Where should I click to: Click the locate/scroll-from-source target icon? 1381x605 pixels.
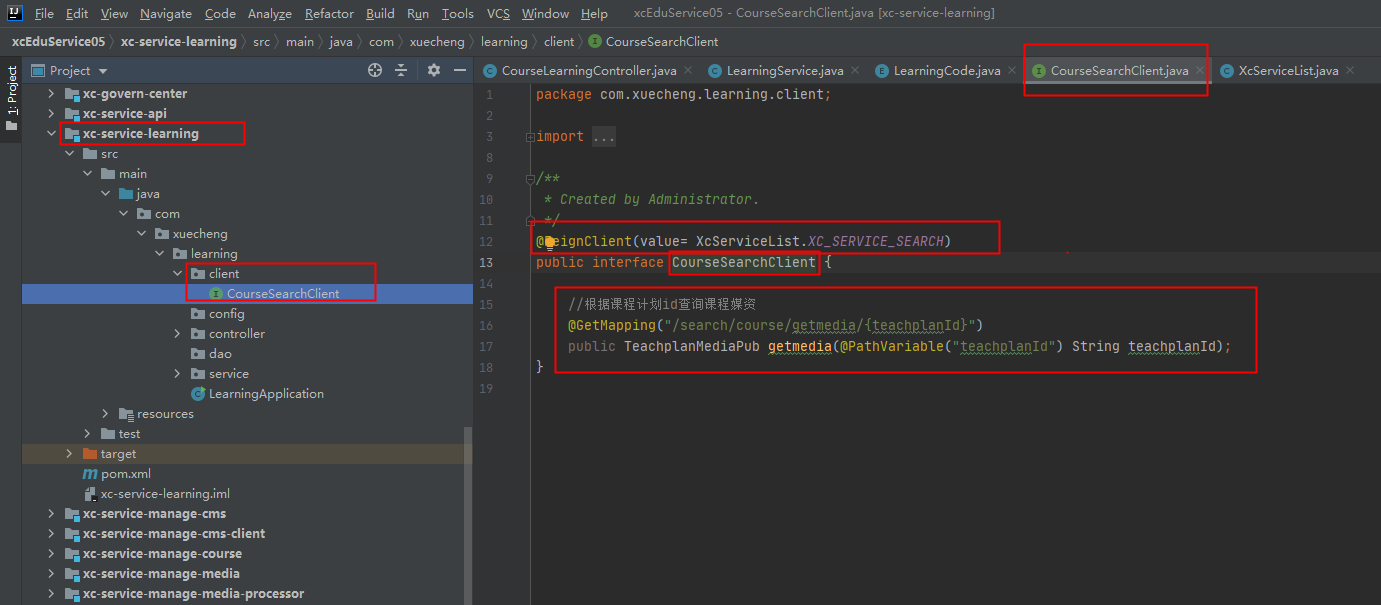pyautogui.click(x=375, y=70)
